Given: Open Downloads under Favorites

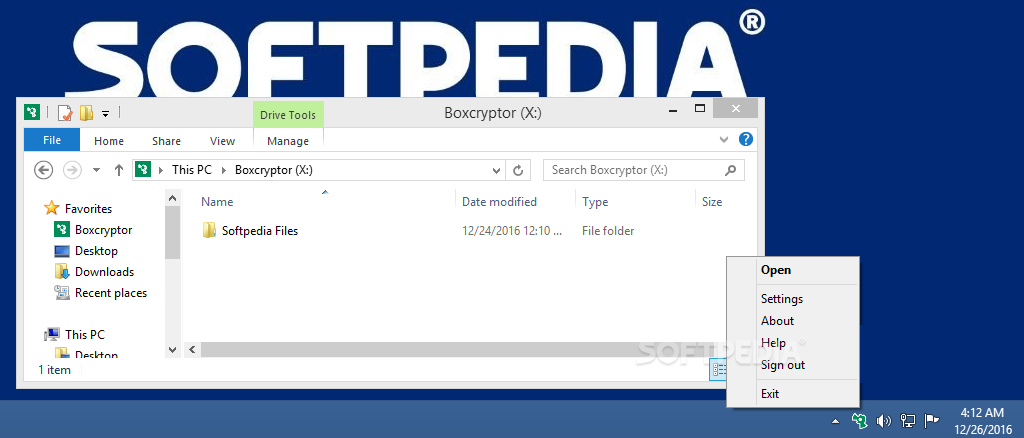Looking at the screenshot, I should [x=104, y=272].
